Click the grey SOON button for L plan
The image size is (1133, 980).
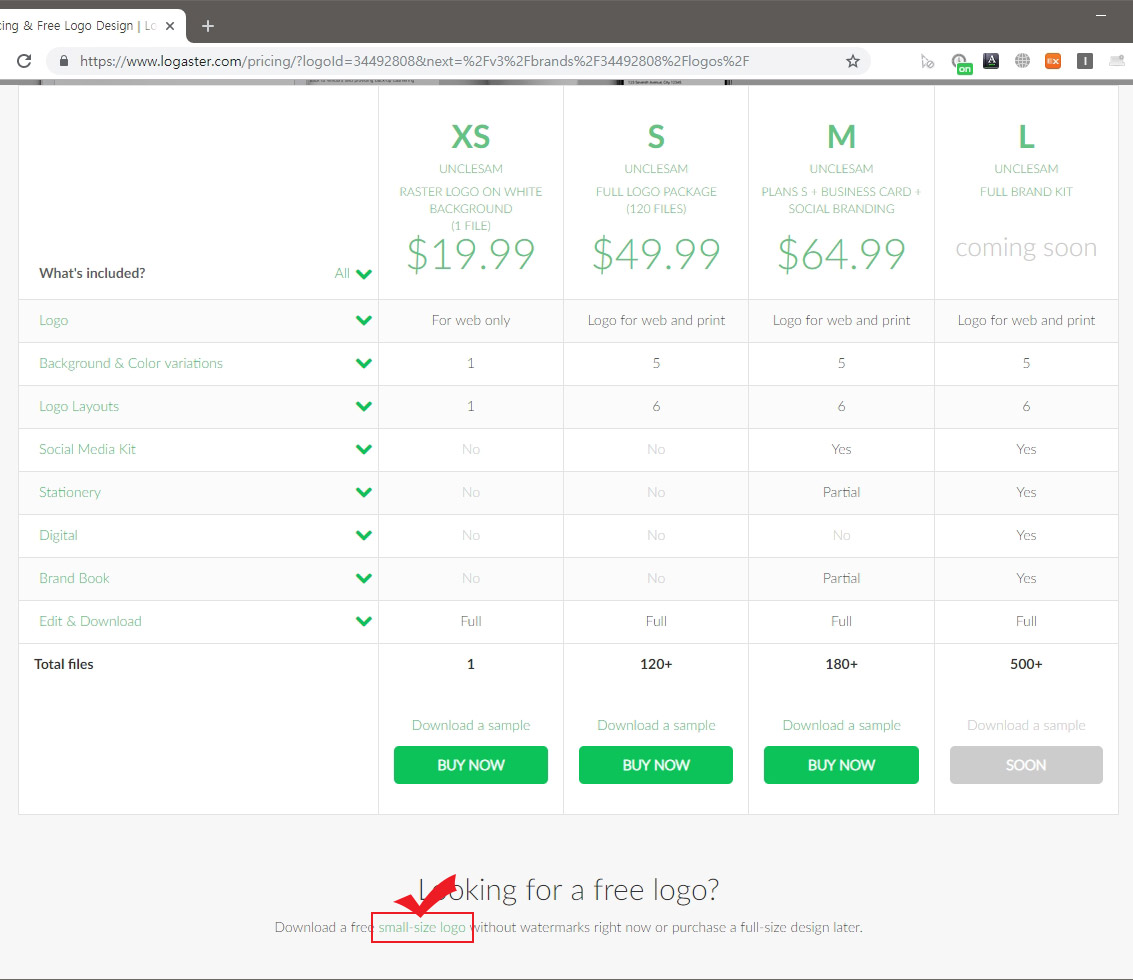pos(1026,765)
